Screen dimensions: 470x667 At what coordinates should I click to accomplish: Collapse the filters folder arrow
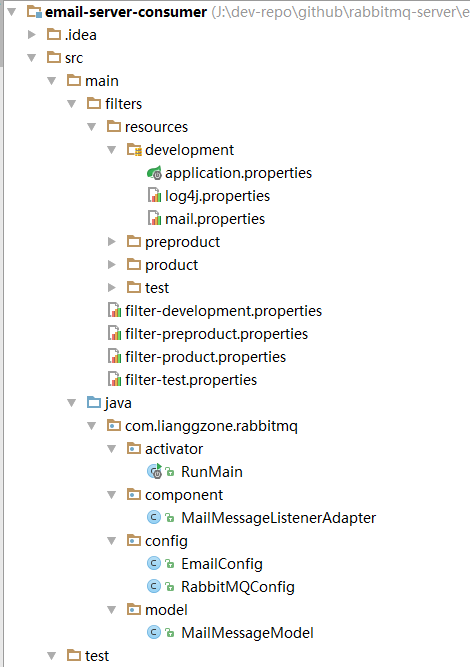(71, 104)
